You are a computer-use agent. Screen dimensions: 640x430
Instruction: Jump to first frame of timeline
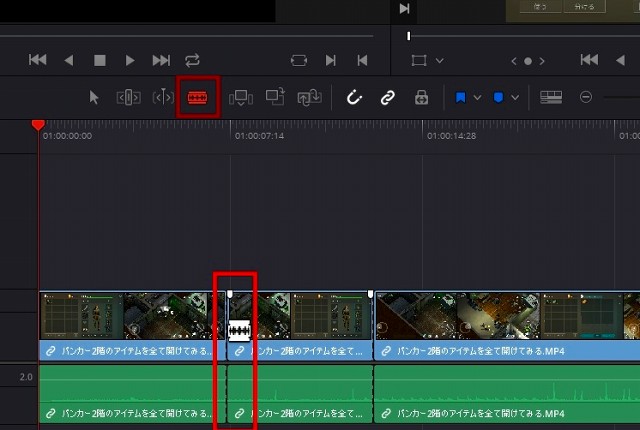(x=38, y=60)
